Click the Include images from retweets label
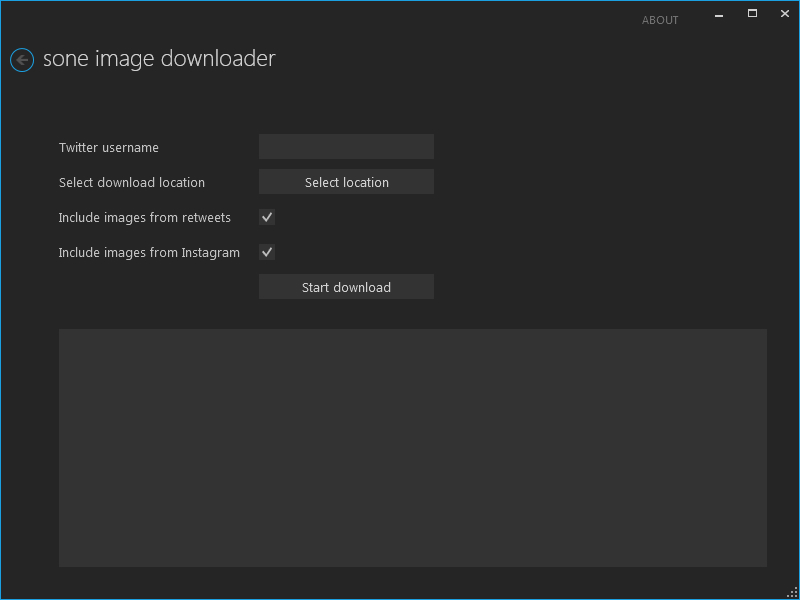800x600 pixels. [144, 217]
